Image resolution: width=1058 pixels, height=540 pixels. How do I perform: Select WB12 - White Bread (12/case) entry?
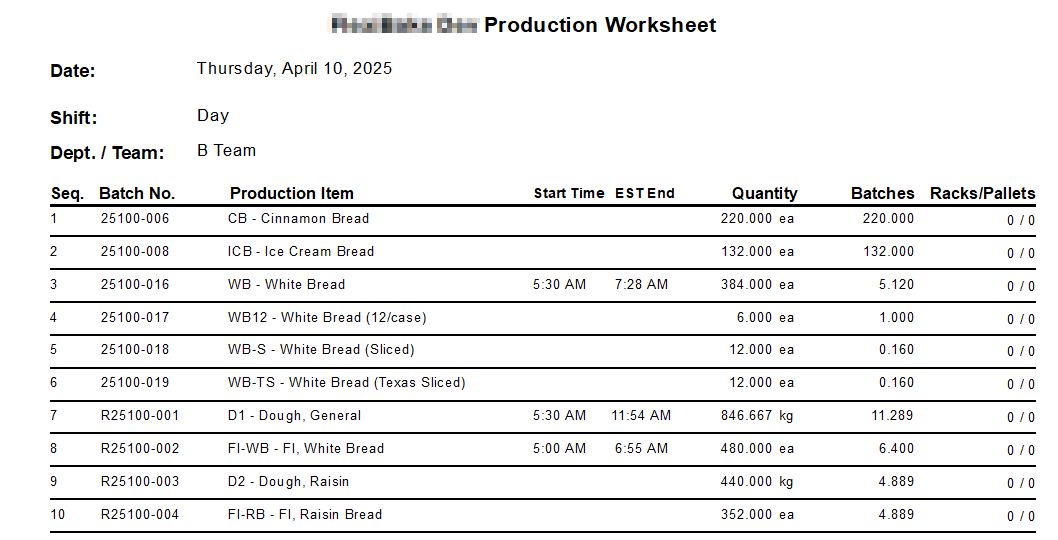coord(327,317)
